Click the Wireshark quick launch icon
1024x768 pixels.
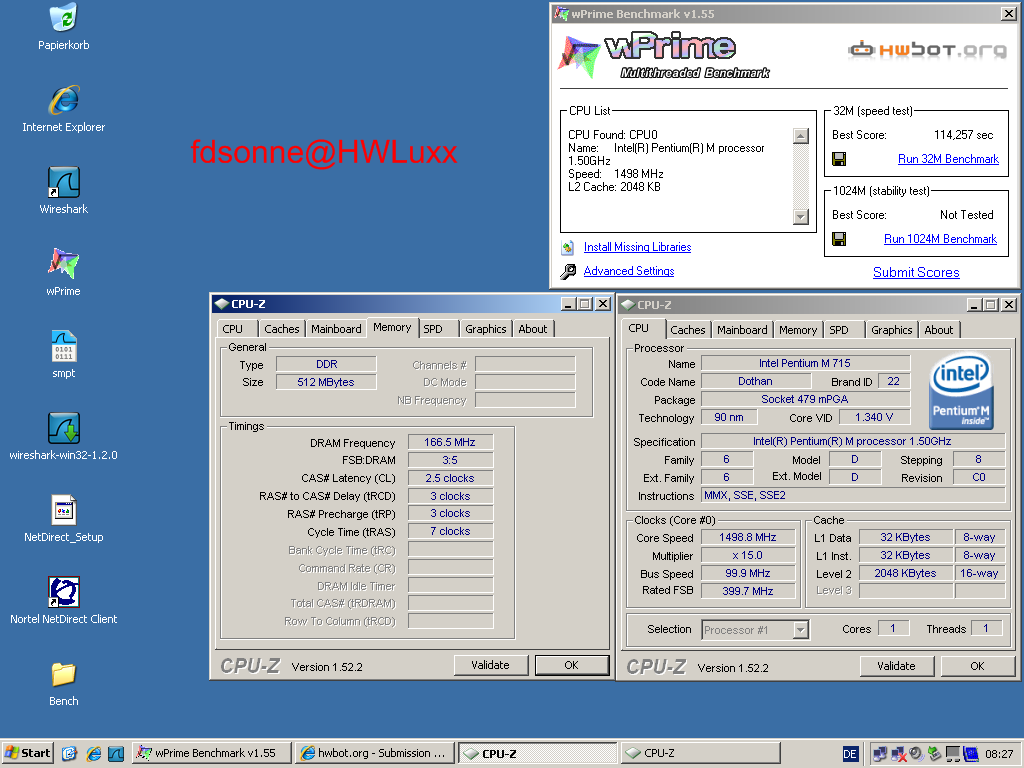point(116,754)
